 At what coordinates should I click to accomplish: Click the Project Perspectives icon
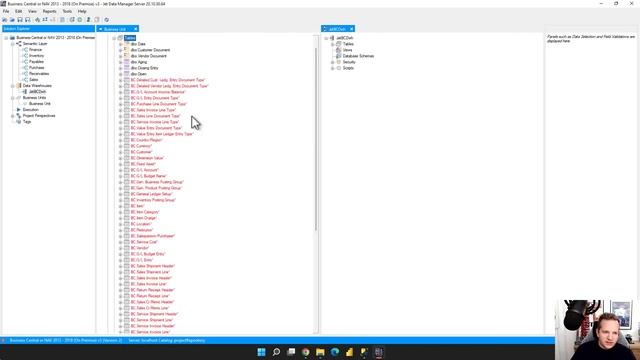pyautogui.click(x=18, y=116)
